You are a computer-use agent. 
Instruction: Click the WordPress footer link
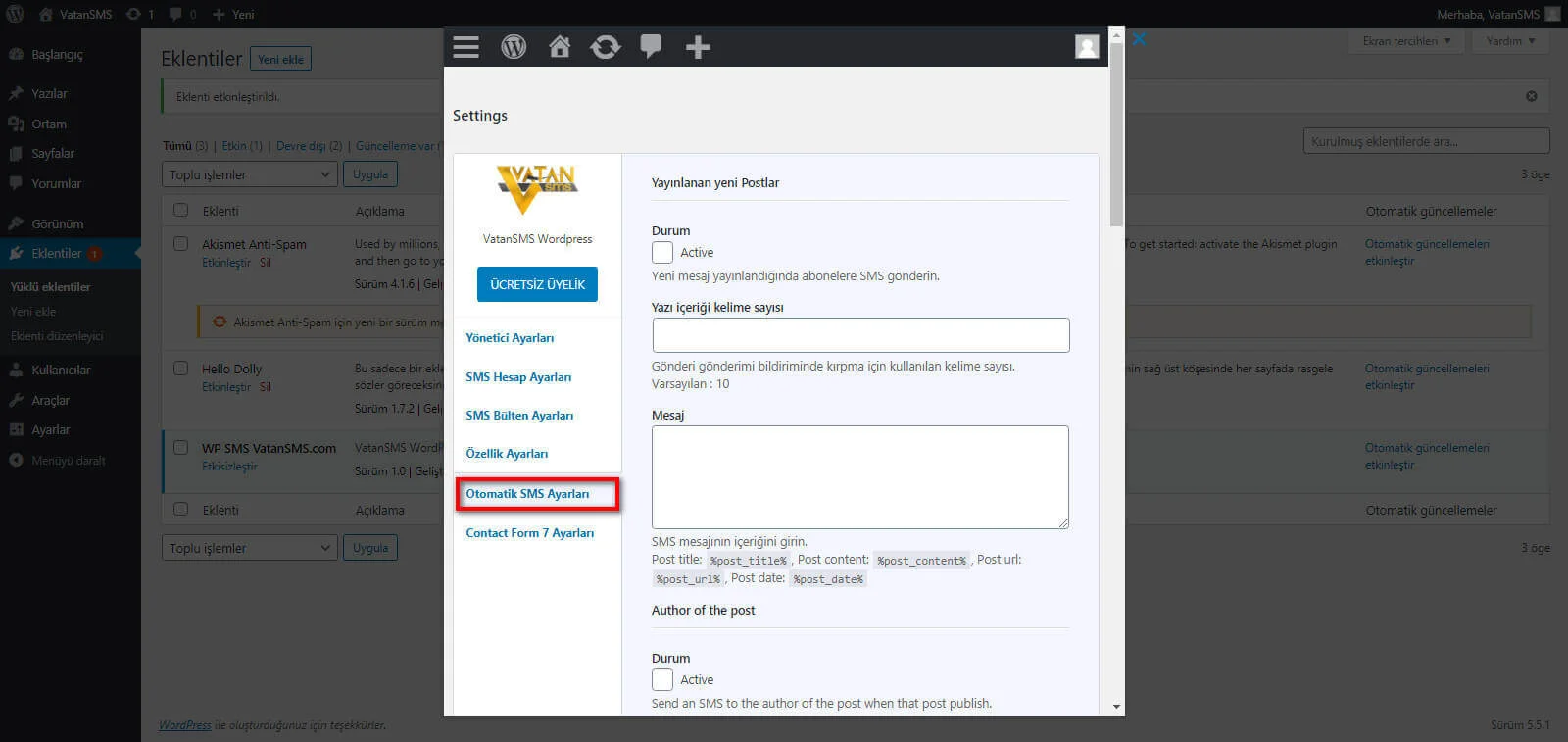point(185,725)
